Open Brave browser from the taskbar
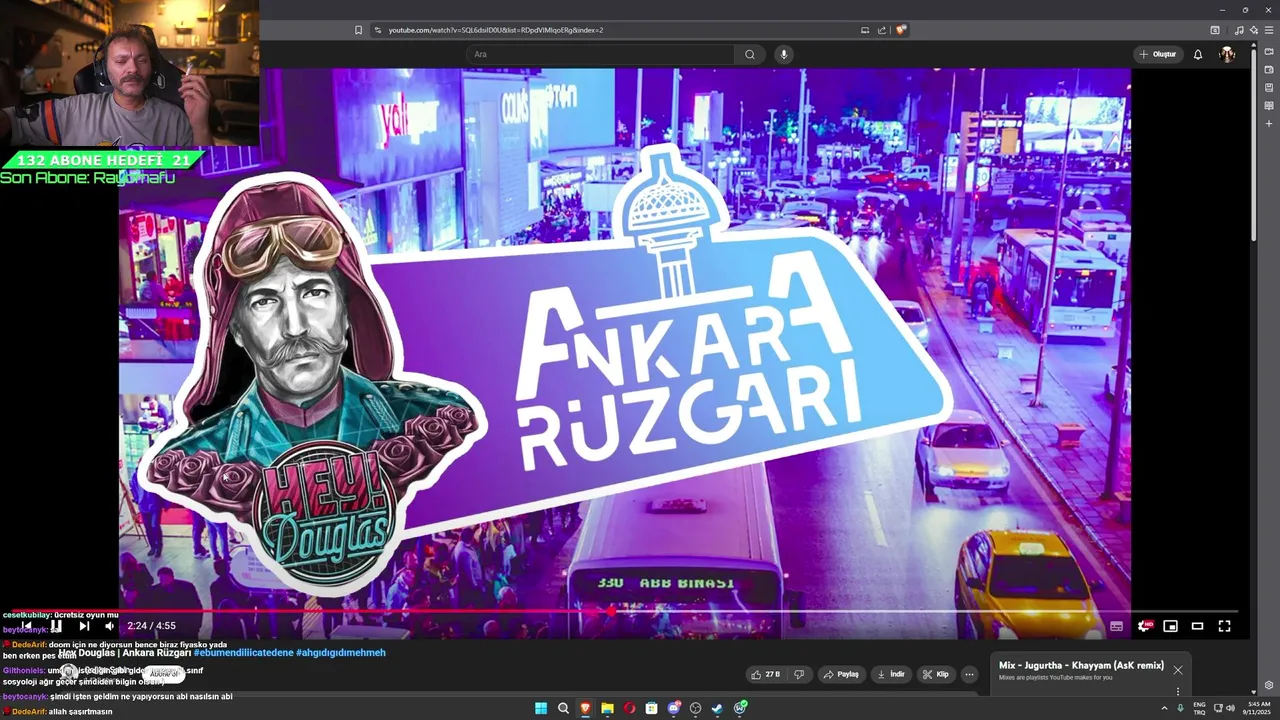The height and width of the screenshot is (720, 1280). pyautogui.click(x=586, y=708)
